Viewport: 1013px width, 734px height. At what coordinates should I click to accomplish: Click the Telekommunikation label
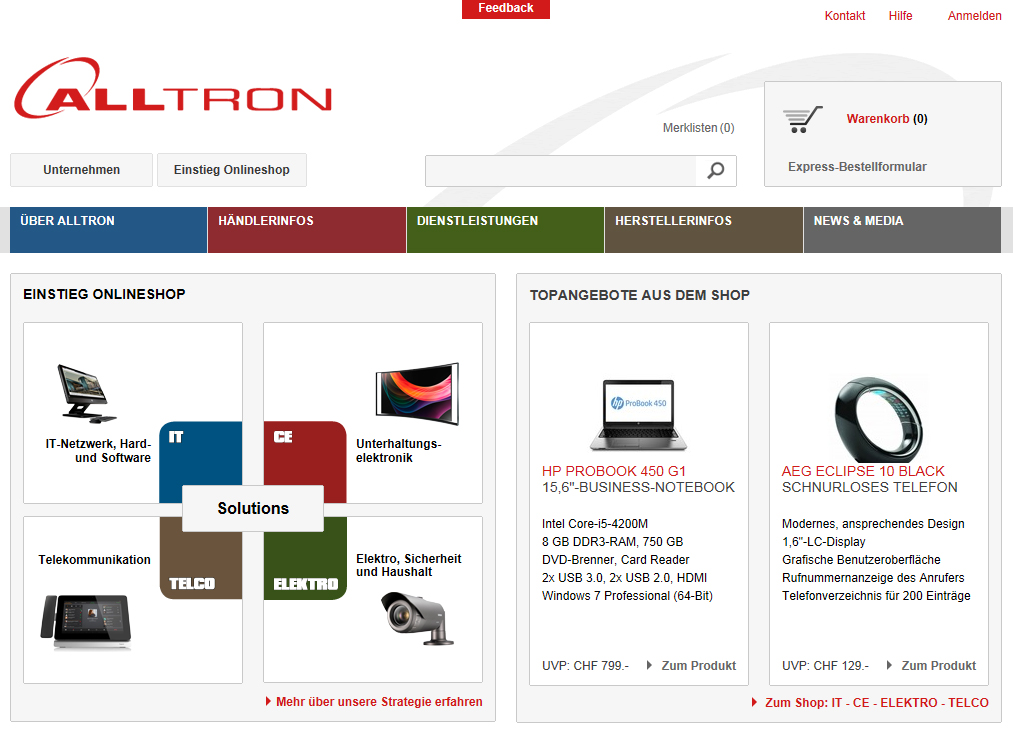[94, 560]
